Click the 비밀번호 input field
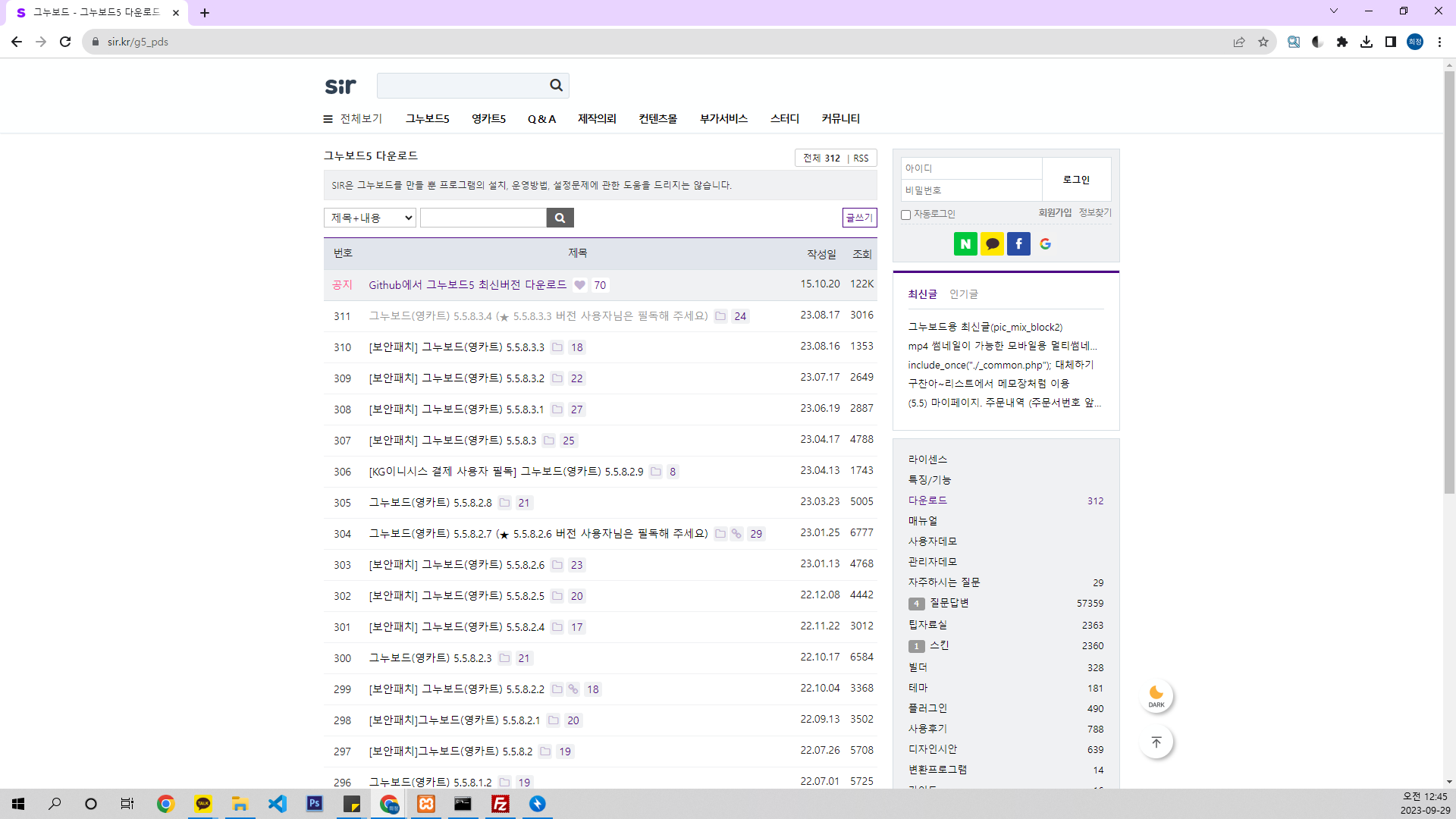This screenshot has width=1456, height=819. point(971,190)
